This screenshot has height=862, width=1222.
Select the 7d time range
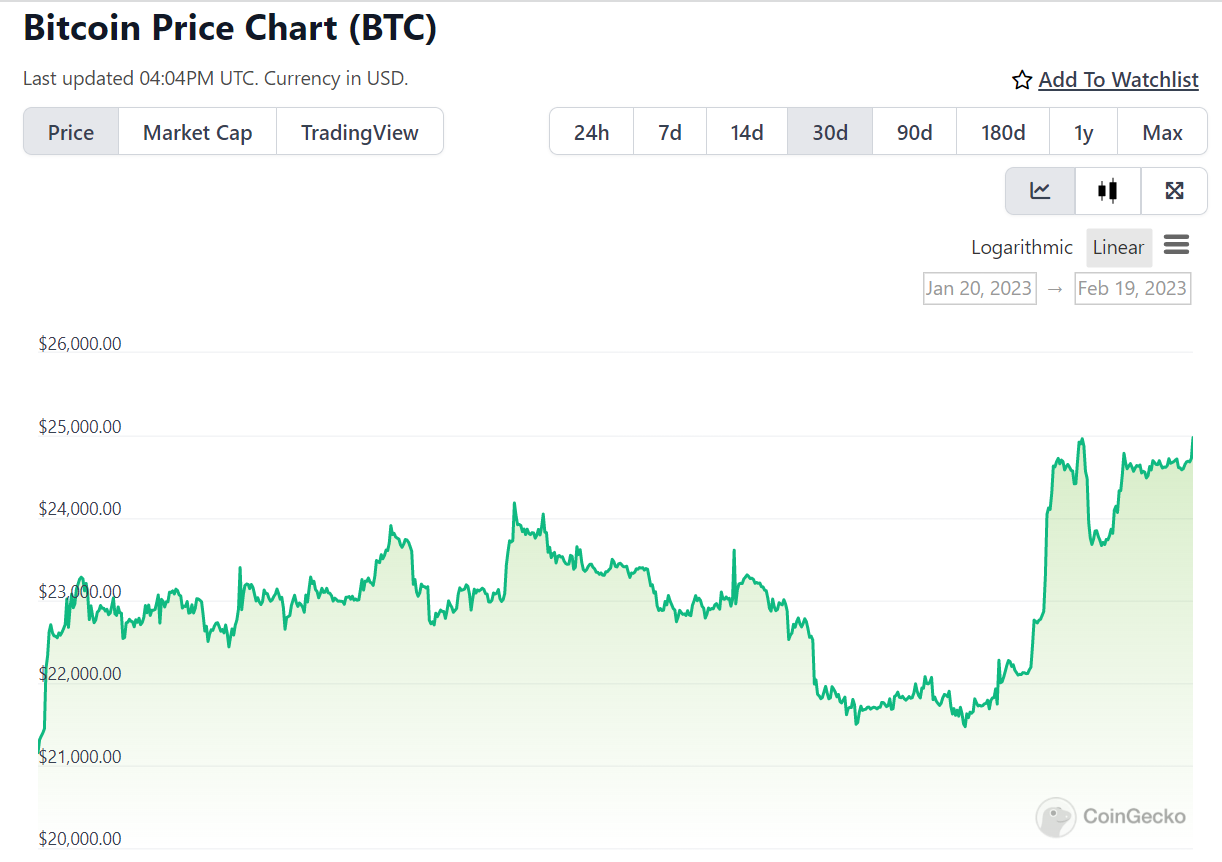coord(669,131)
